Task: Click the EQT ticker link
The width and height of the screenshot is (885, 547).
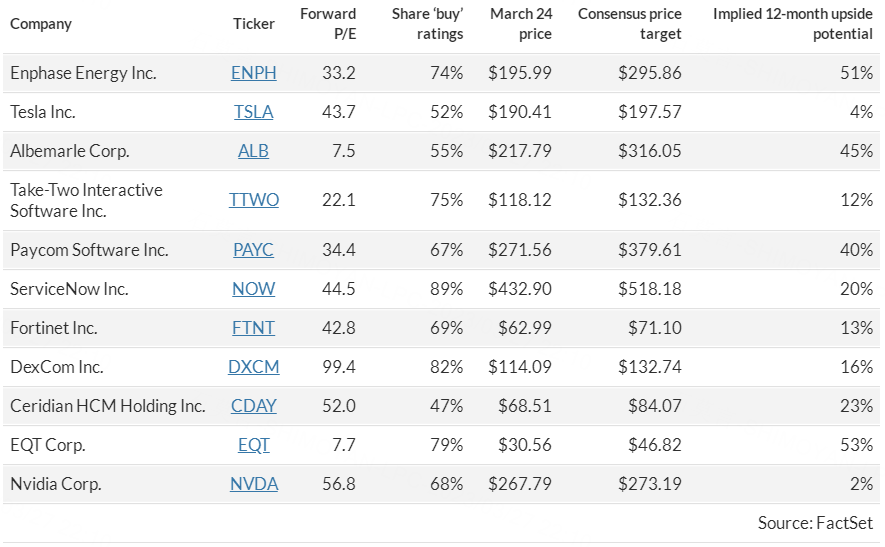Action: click(253, 444)
